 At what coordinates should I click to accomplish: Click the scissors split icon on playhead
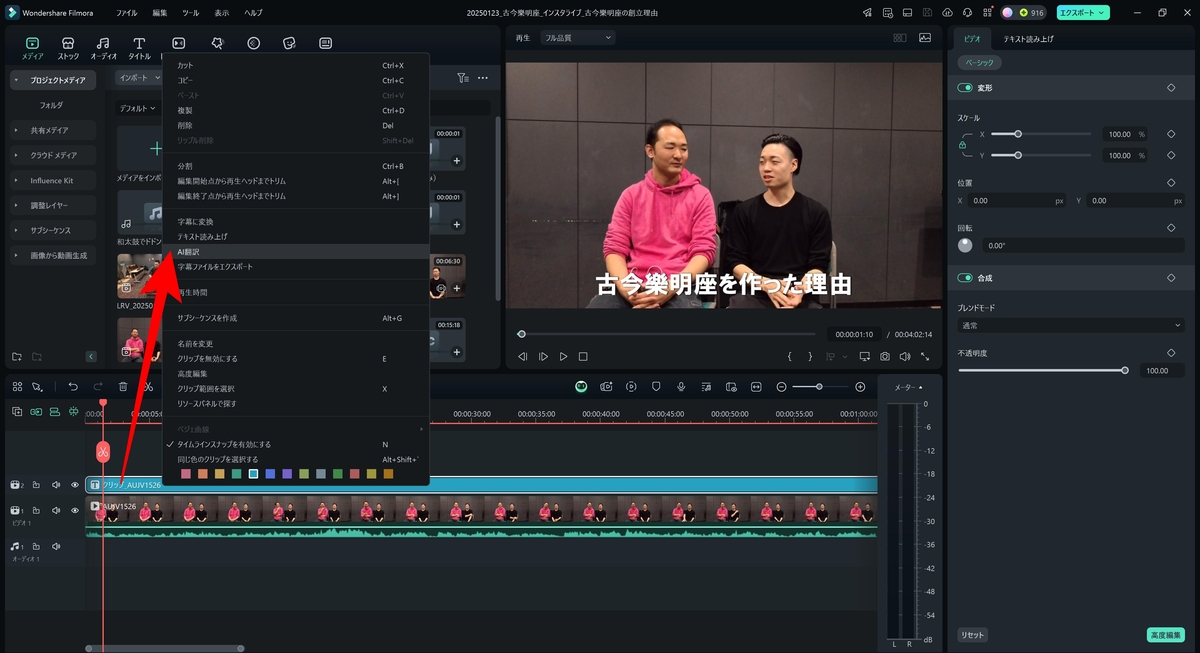pyautogui.click(x=102, y=452)
